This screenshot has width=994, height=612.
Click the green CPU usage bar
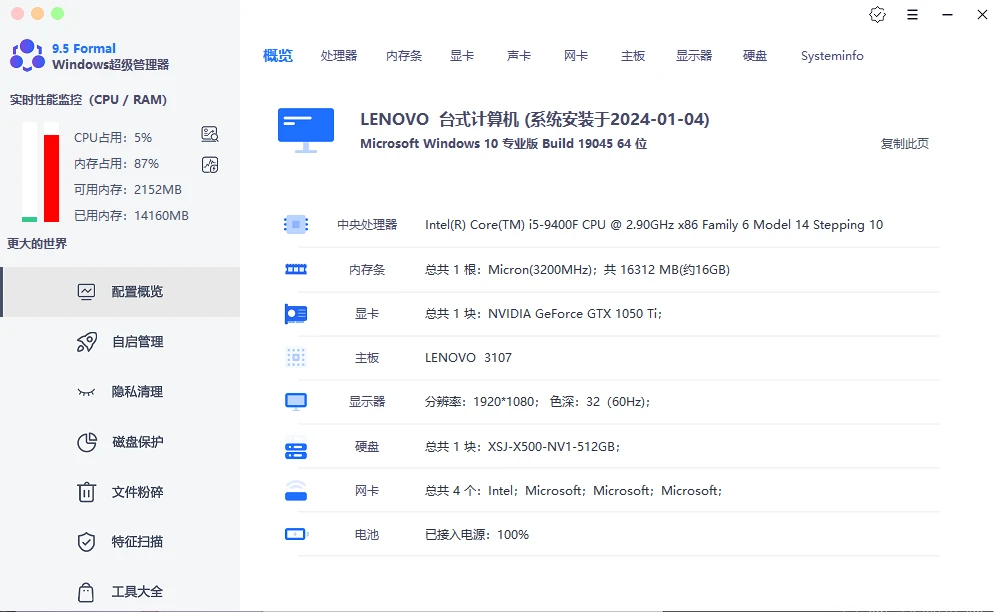click(x=29, y=219)
